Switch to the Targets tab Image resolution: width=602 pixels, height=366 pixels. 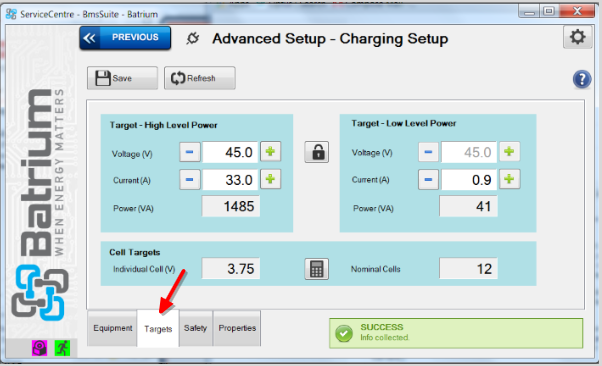(x=158, y=329)
